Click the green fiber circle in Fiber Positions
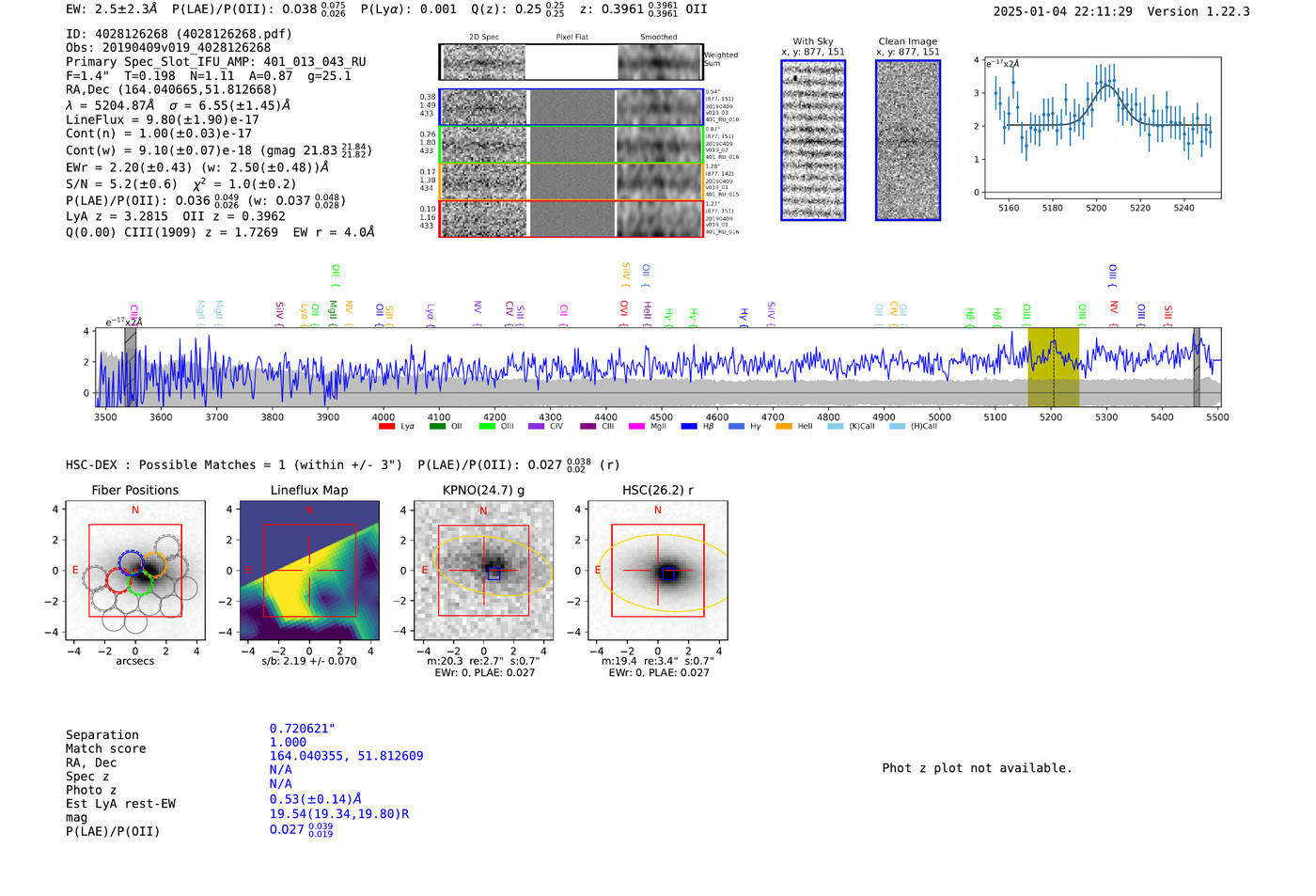Screen dimensions: 1316x896 coord(141,583)
